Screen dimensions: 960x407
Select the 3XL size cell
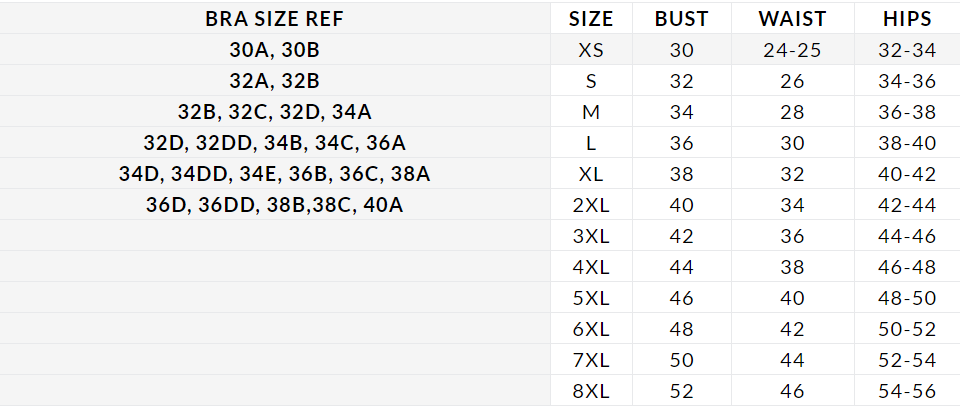pyautogui.click(x=591, y=235)
